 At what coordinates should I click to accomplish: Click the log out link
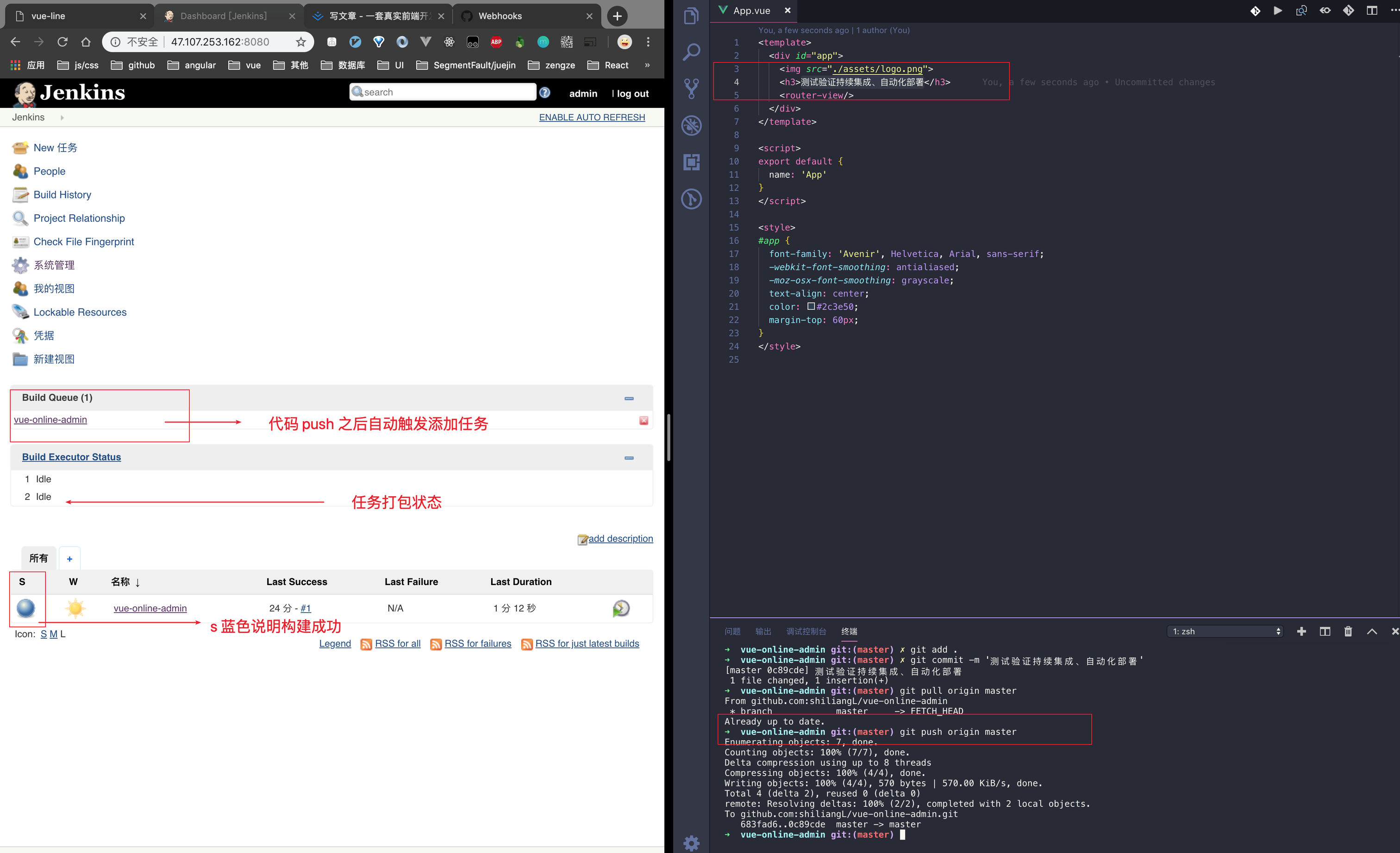coord(632,93)
